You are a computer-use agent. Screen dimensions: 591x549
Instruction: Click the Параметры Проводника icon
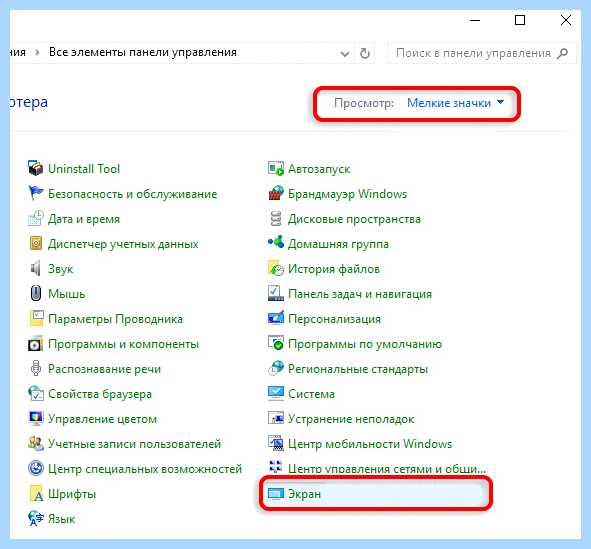coord(36,318)
